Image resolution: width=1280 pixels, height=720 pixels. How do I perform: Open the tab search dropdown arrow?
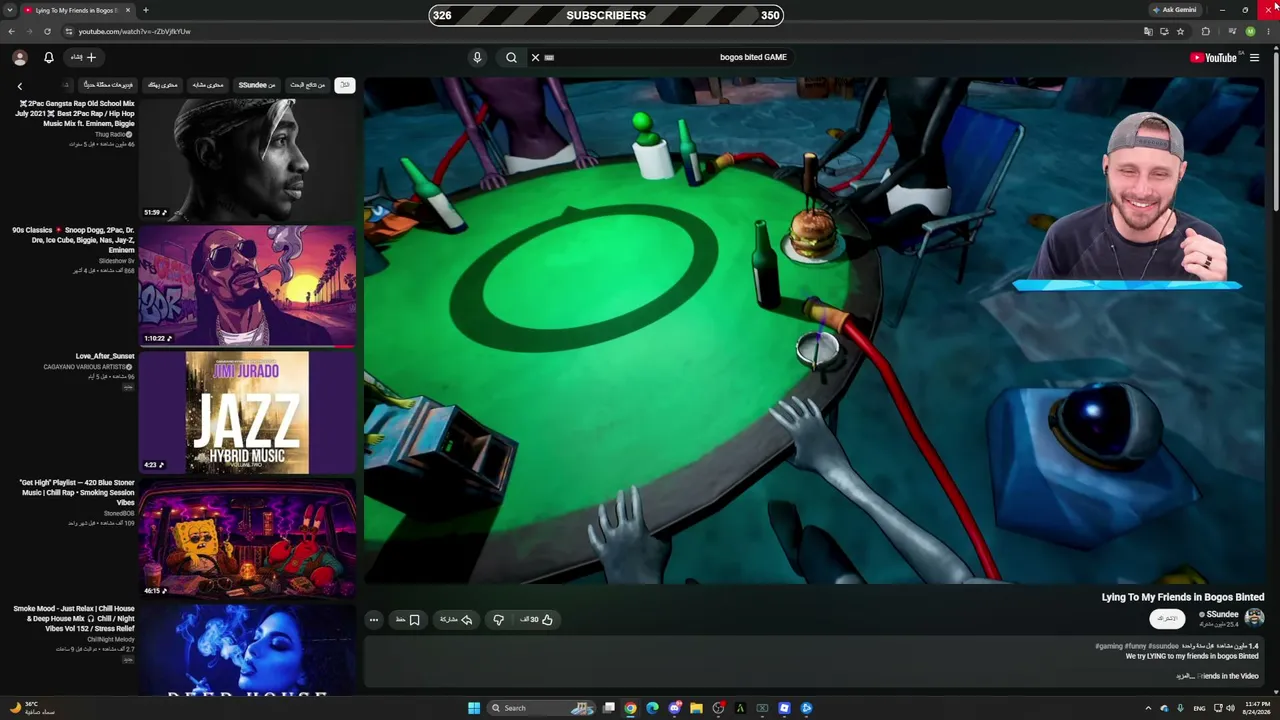[x=9, y=10]
